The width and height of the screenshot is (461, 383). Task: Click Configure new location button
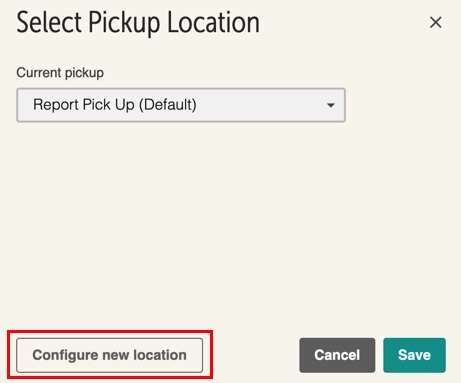point(109,355)
